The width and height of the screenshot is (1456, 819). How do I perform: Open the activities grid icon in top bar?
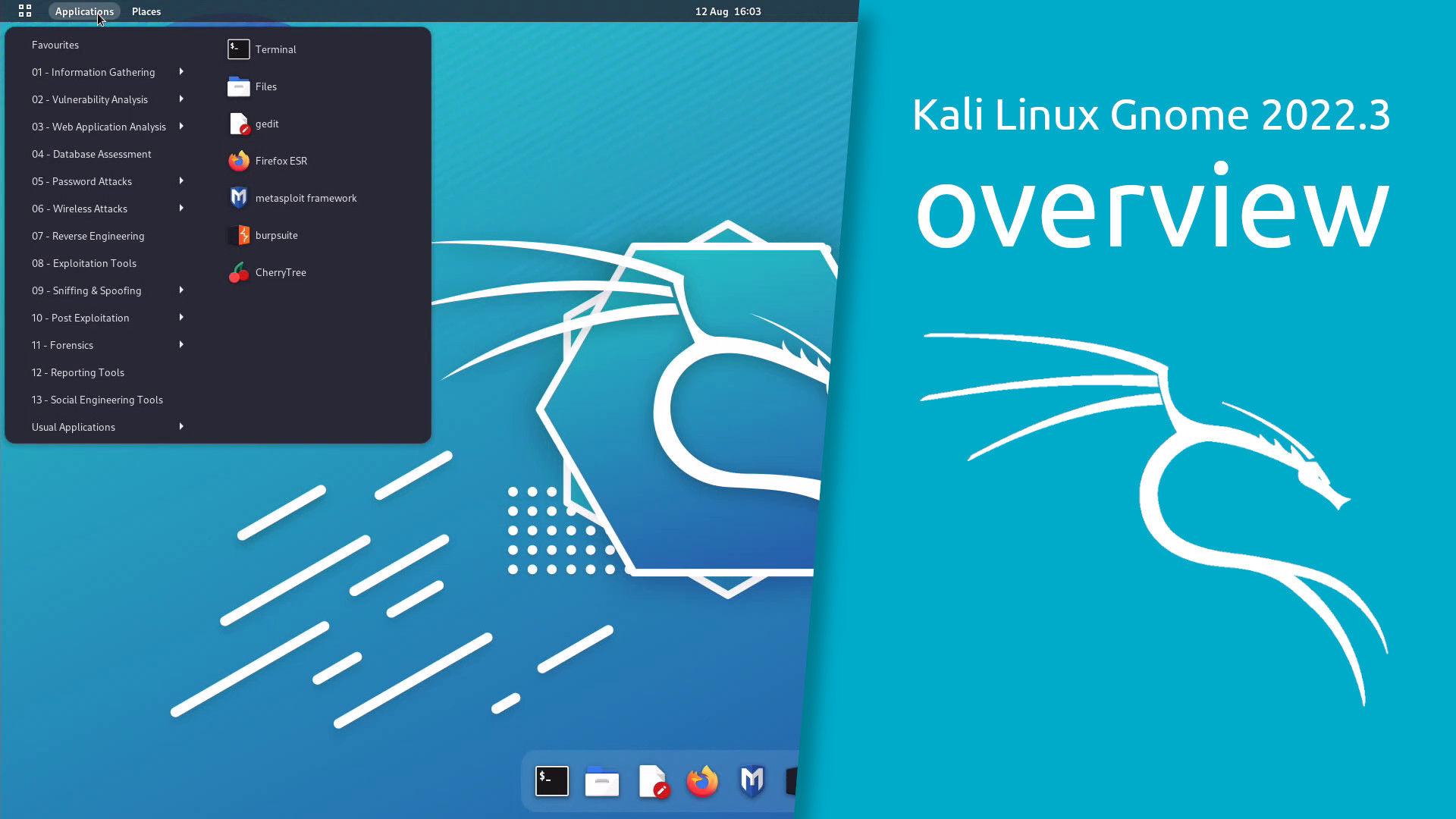(25, 11)
